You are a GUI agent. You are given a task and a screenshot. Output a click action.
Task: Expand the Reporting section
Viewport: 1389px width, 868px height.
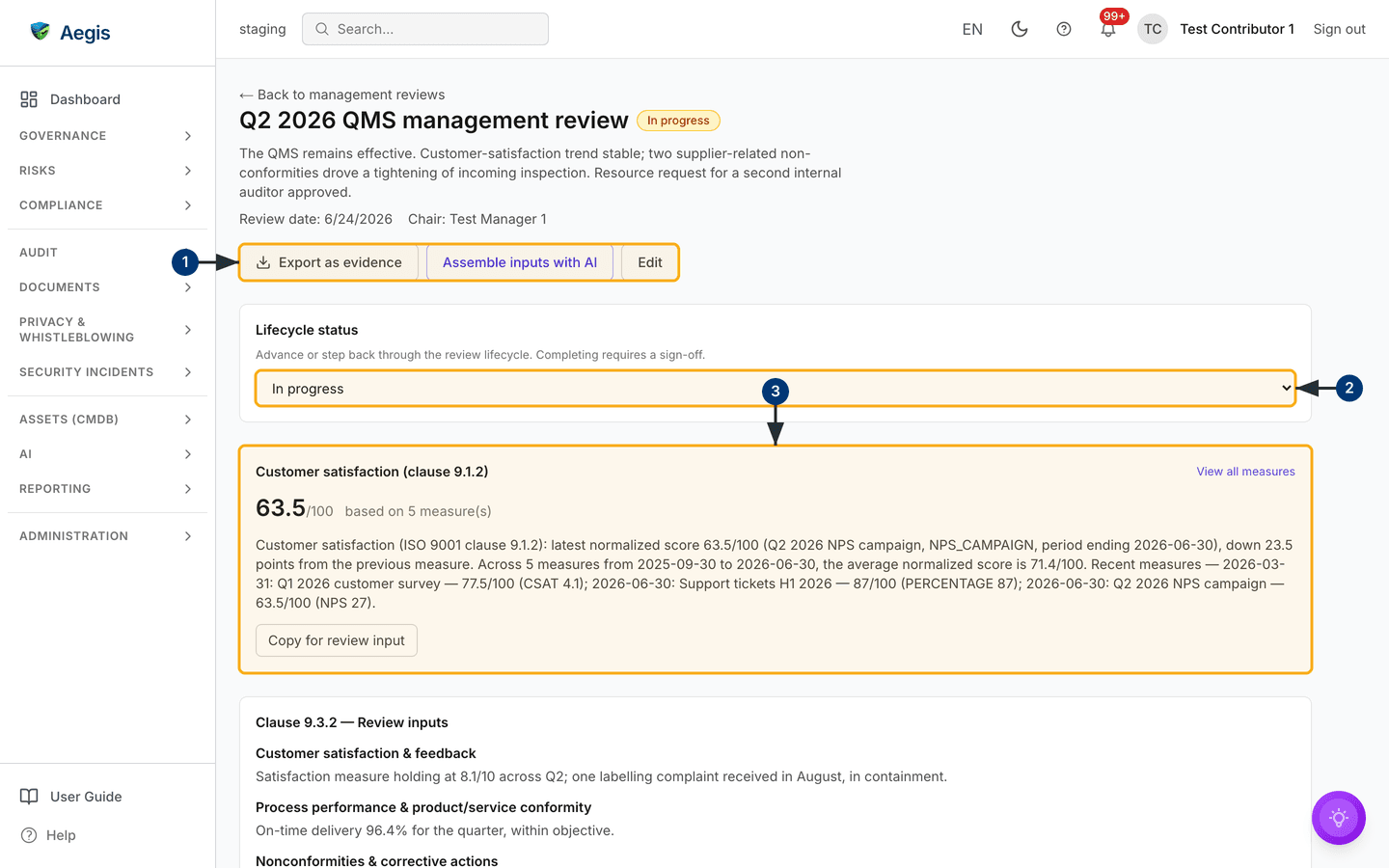click(x=107, y=489)
